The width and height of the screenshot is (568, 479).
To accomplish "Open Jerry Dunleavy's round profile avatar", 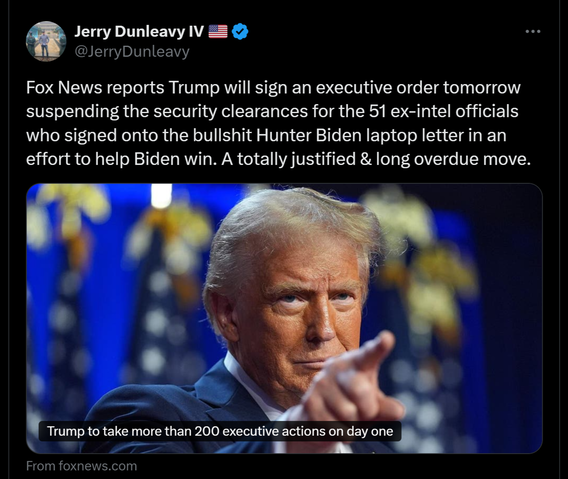I will click(46, 41).
